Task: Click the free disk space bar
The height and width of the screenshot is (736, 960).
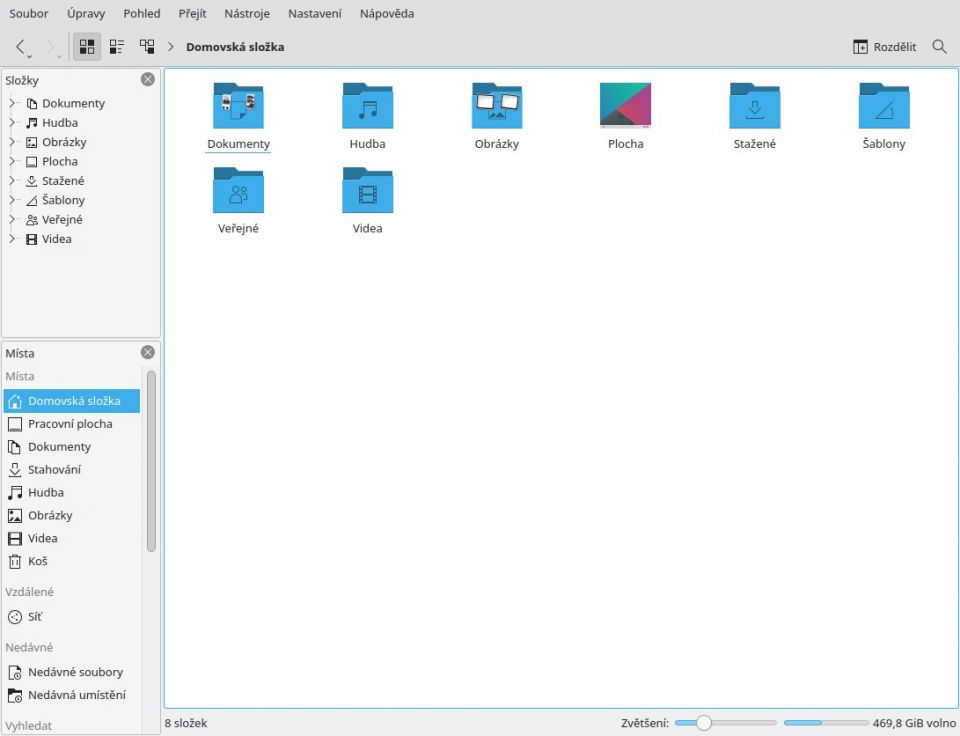Action: click(x=826, y=723)
